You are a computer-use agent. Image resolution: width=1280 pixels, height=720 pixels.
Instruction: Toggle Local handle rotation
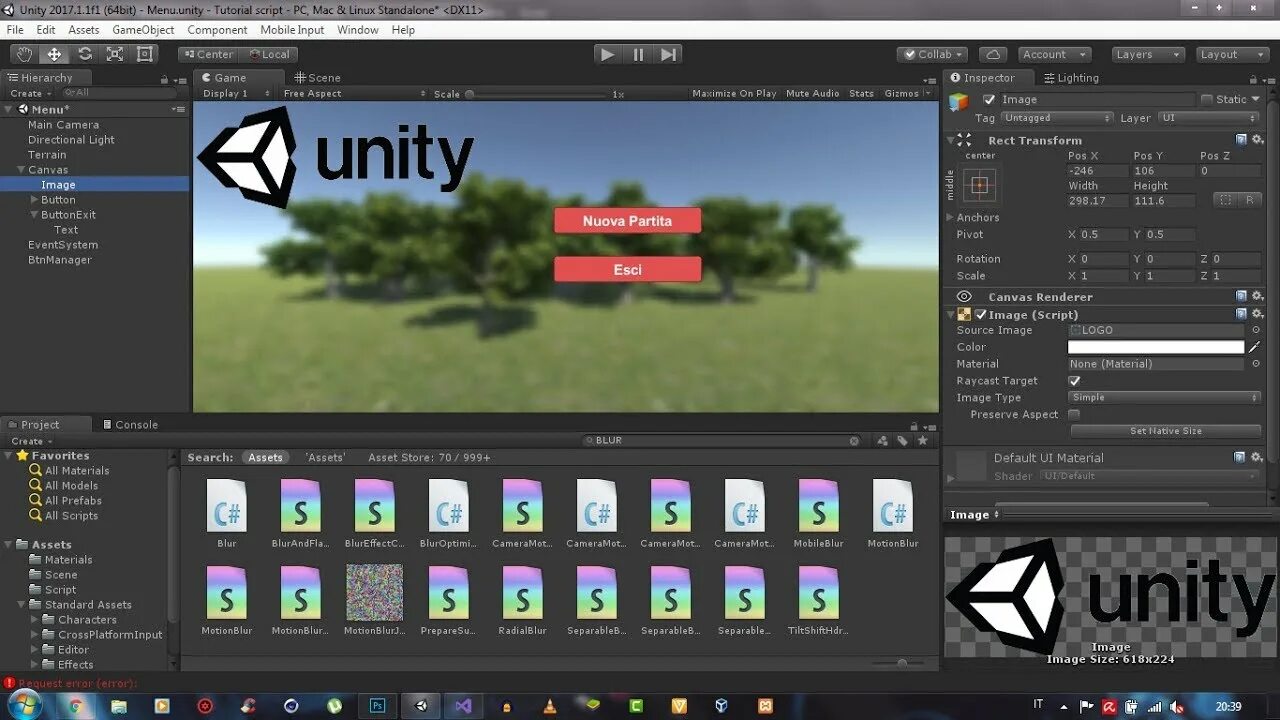(268, 54)
